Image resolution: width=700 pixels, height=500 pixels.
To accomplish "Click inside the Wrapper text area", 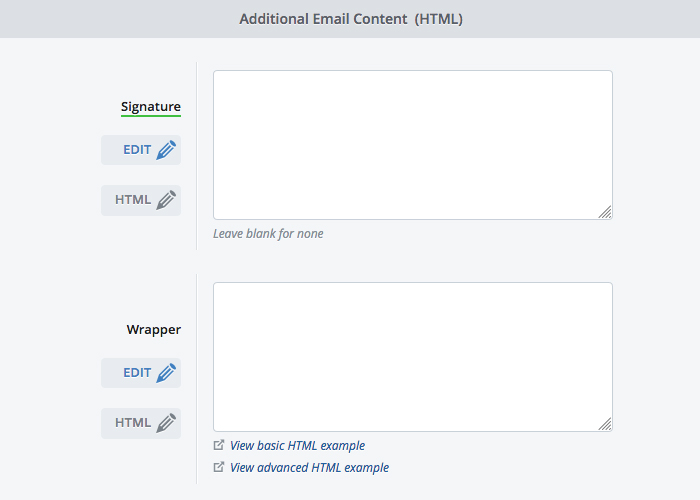I will pyautogui.click(x=412, y=357).
